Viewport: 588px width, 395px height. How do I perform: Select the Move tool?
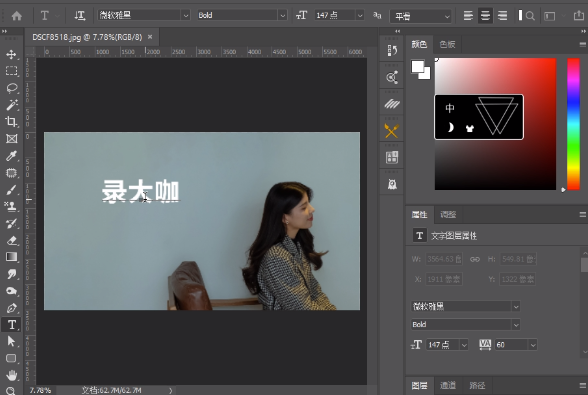point(11,54)
